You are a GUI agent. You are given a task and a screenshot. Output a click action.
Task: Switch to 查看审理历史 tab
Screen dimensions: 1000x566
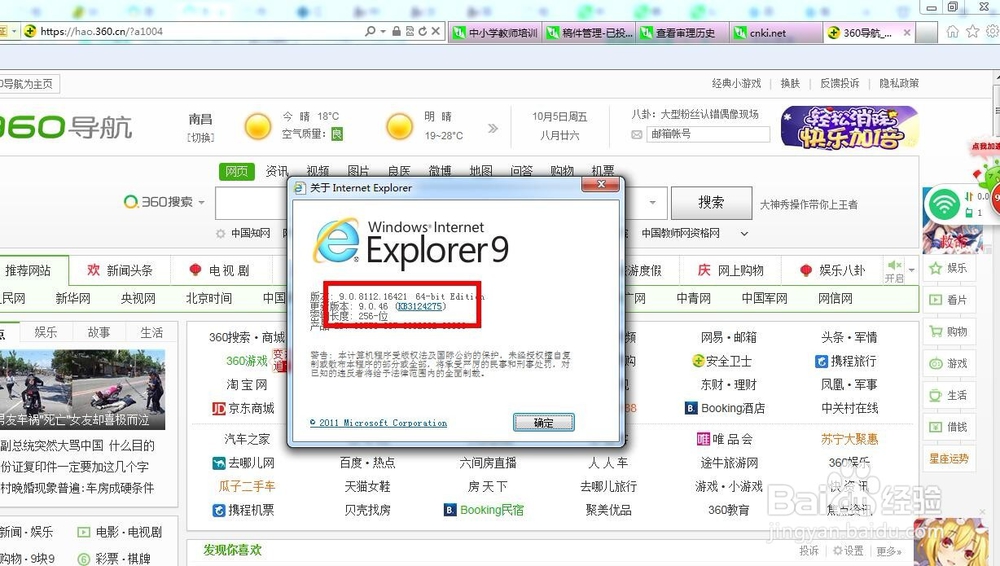click(682, 33)
